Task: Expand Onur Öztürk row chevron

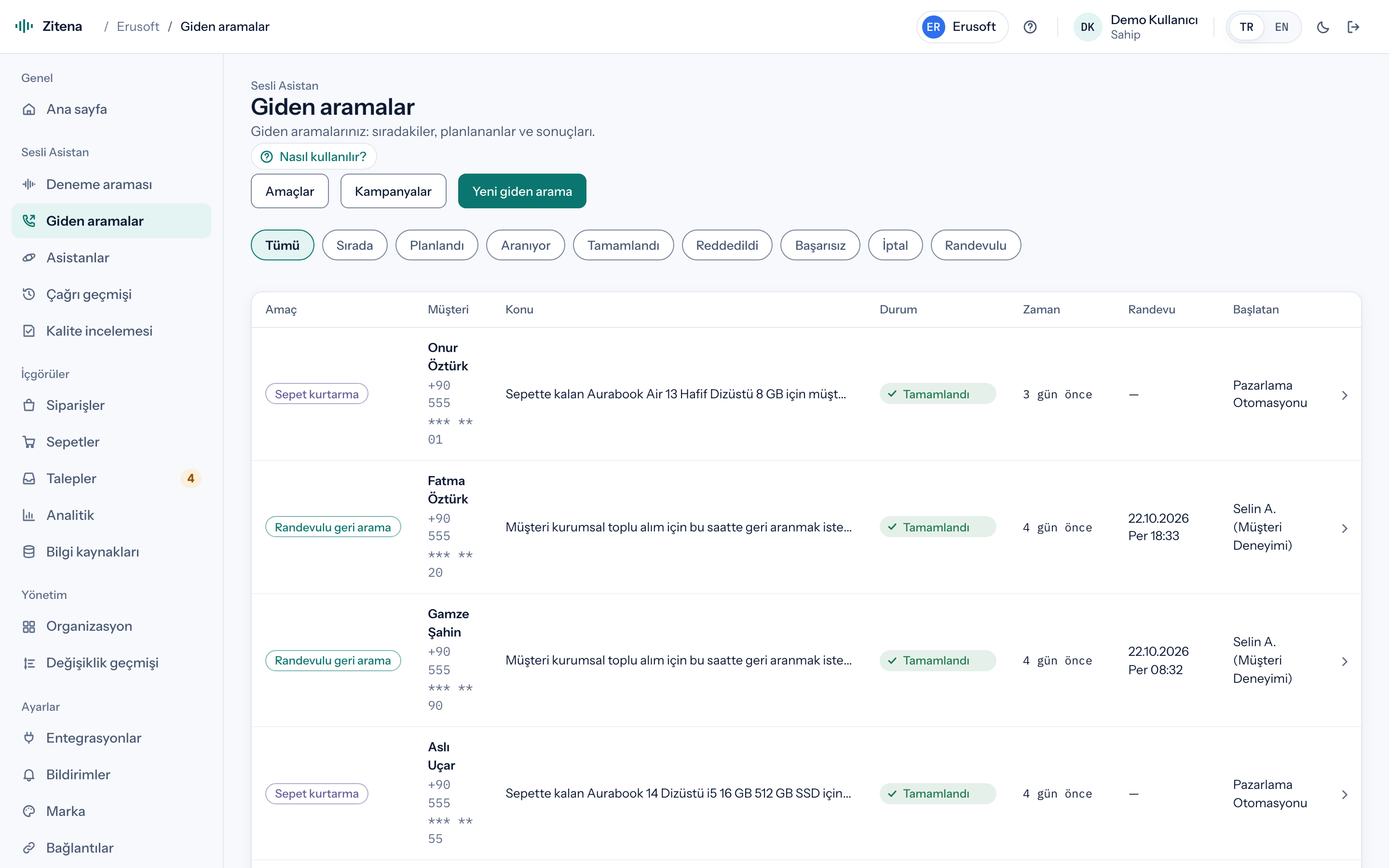Action: point(1345,395)
